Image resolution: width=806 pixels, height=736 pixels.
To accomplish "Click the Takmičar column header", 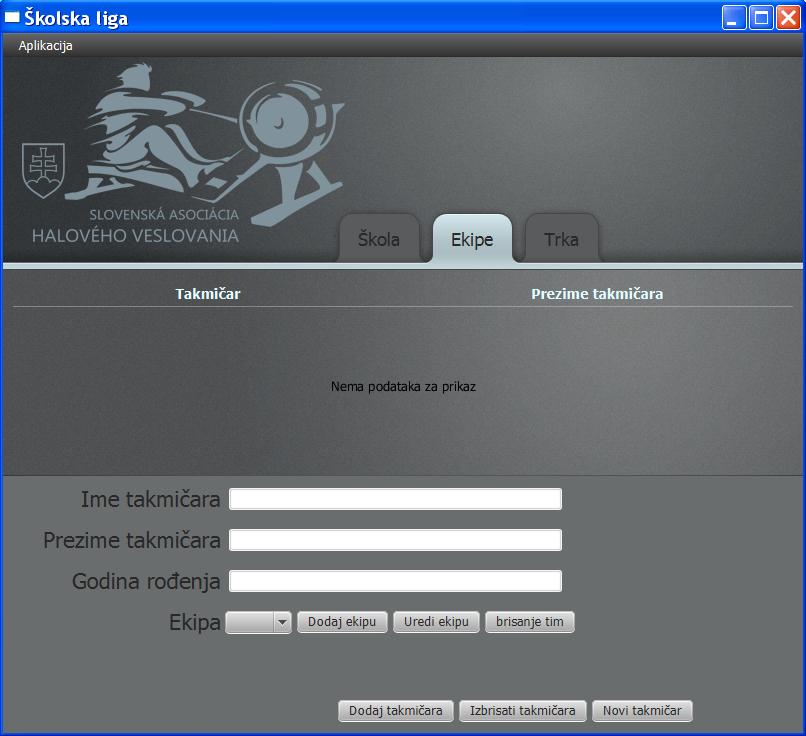I will [x=208, y=293].
